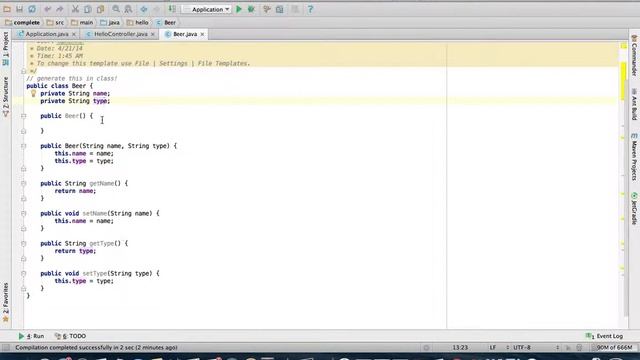This screenshot has height=360, width=640.
Task: Click the memory indicator 90M of 666M
Action: click(614, 347)
